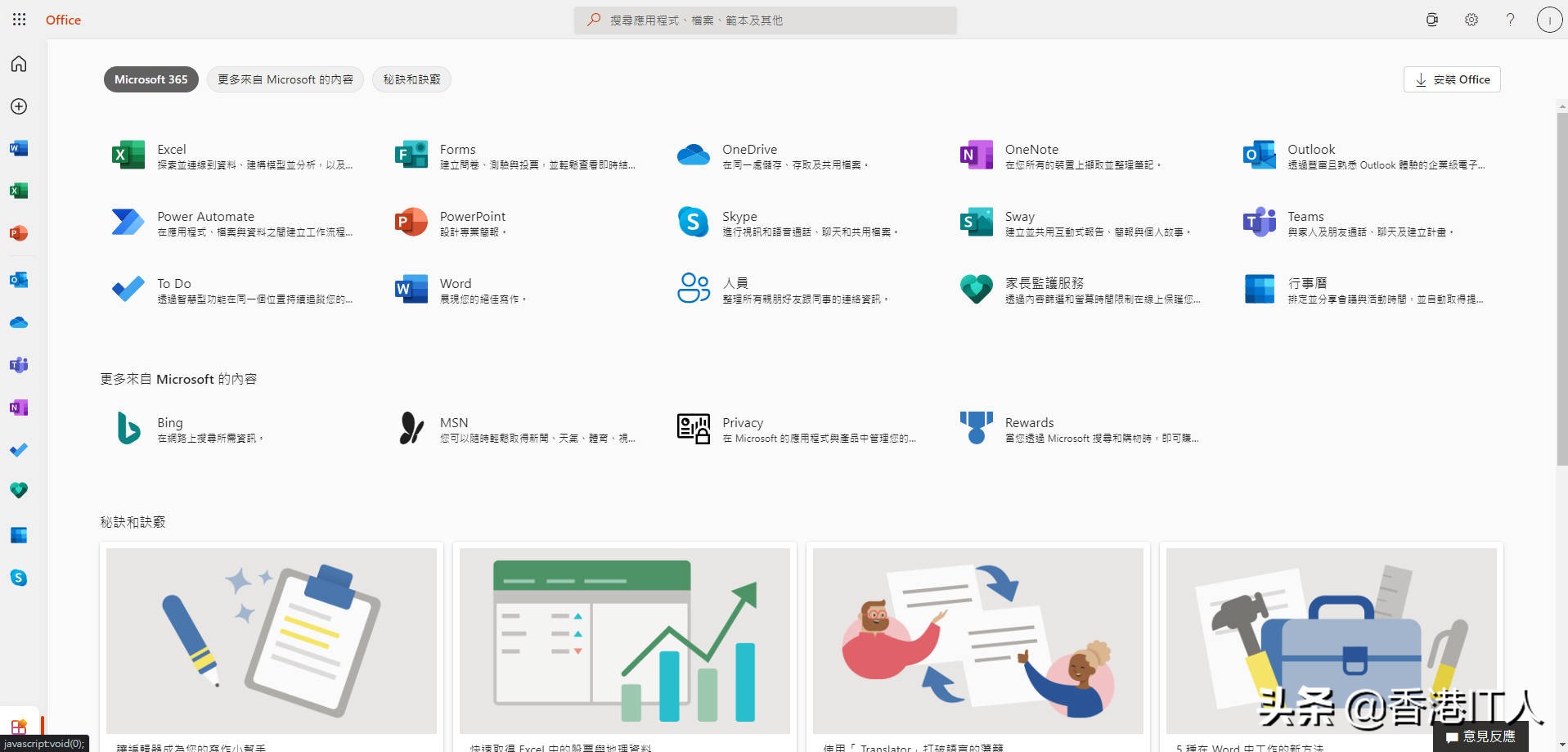Click the All Apps grid icon in sidebar
Screen dimensions: 1568x752
19,726
